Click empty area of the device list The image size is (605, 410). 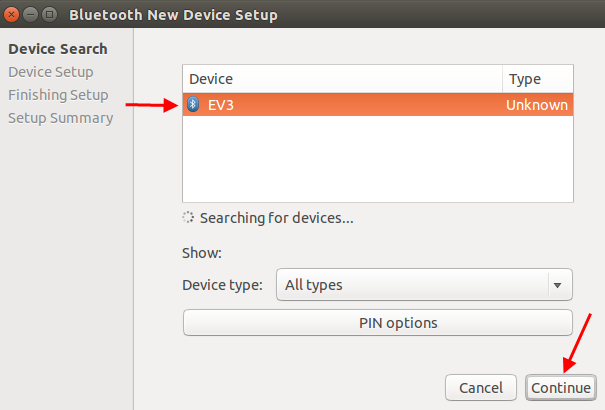(x=378, y=159)
